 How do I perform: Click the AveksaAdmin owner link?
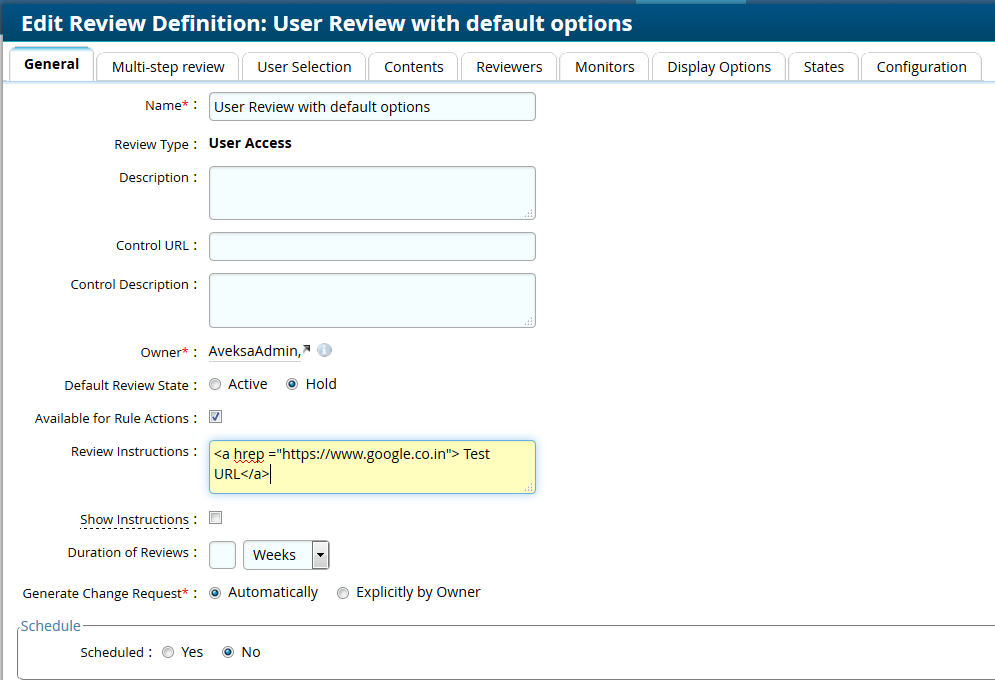point(250,350)
